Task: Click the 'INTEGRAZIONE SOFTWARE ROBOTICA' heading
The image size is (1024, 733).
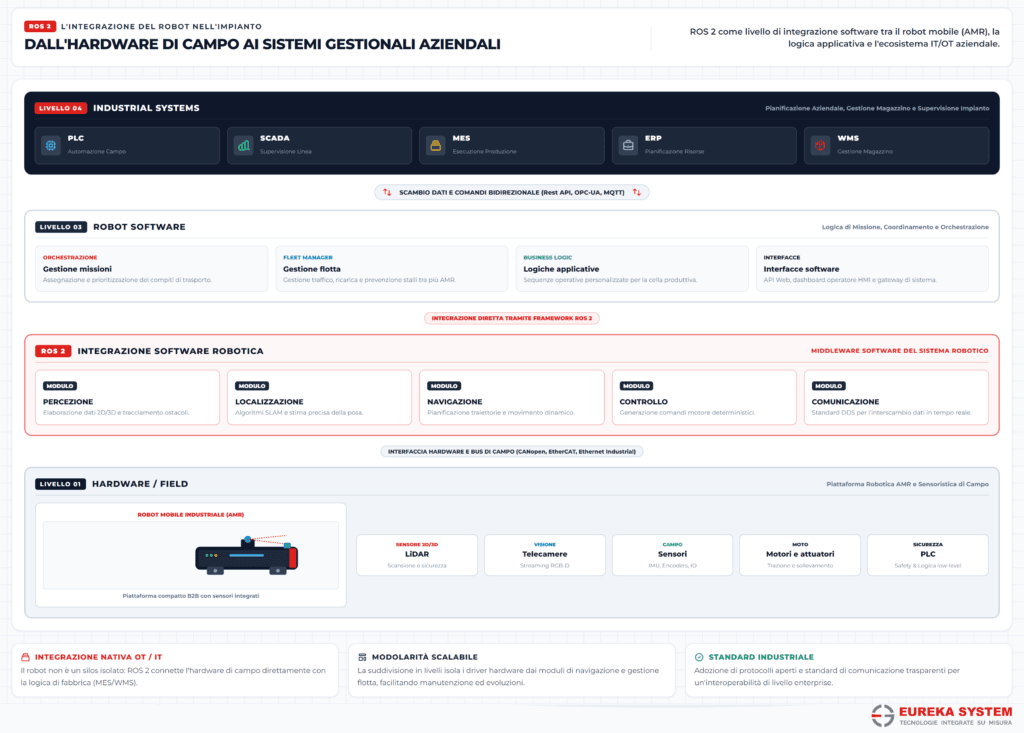Action: 170,351
